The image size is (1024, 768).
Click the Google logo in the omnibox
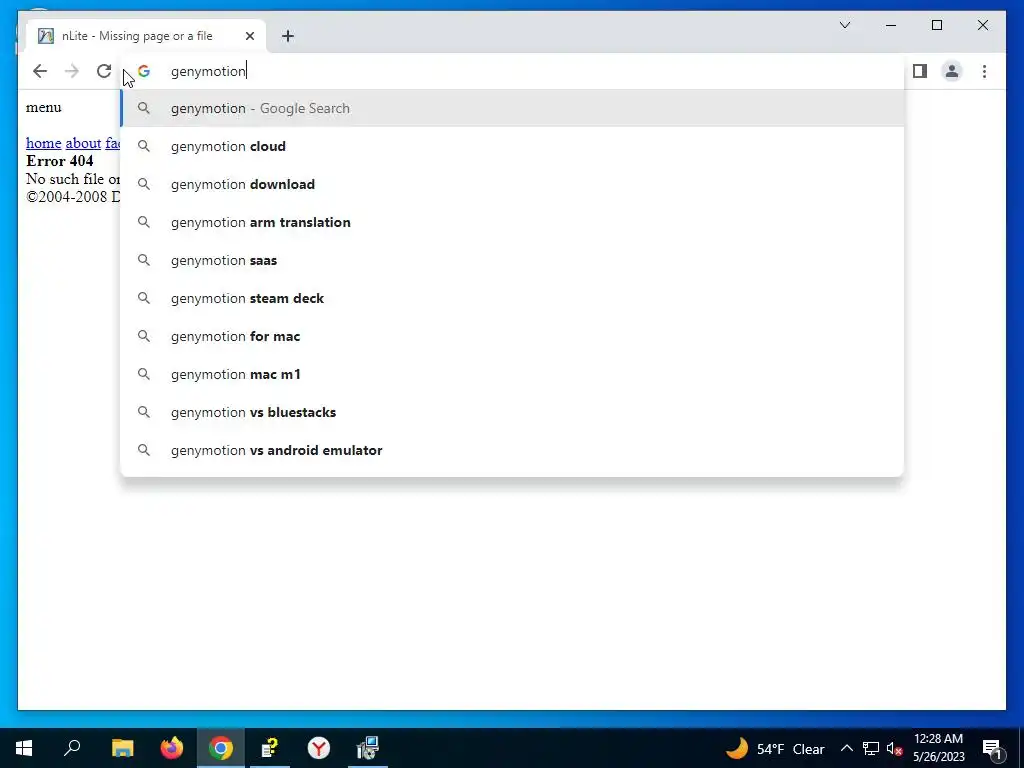(x=144, y=71)
